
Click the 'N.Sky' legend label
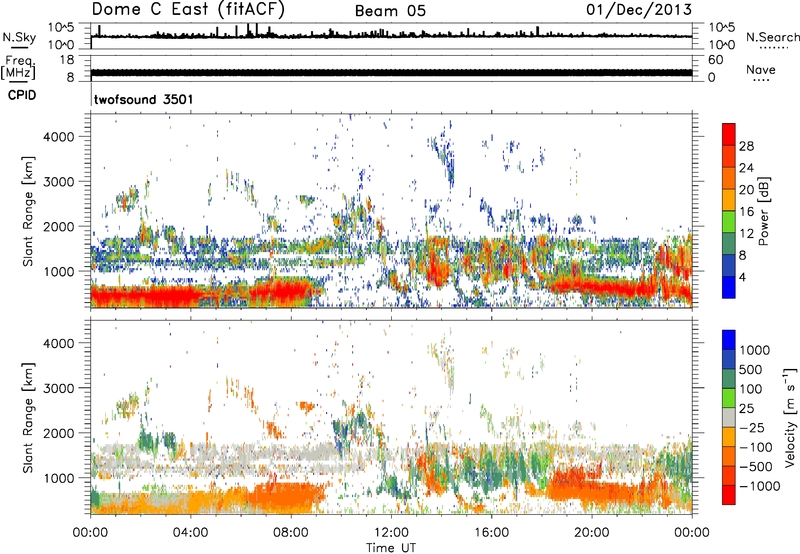point(19,37)
